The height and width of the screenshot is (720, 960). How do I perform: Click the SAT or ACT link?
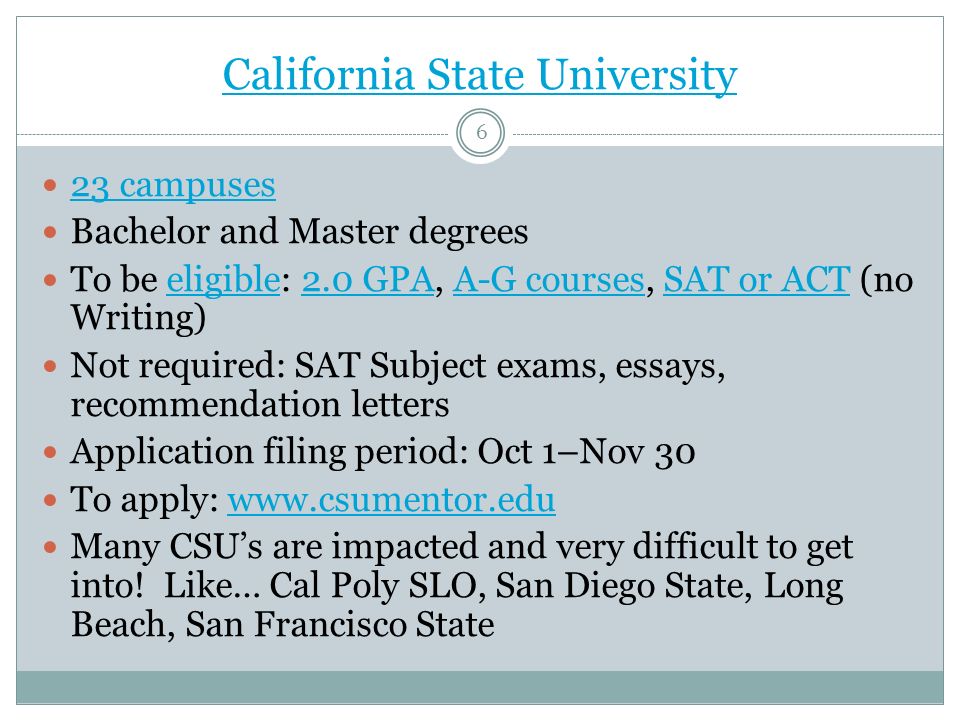tap(757, 280)
